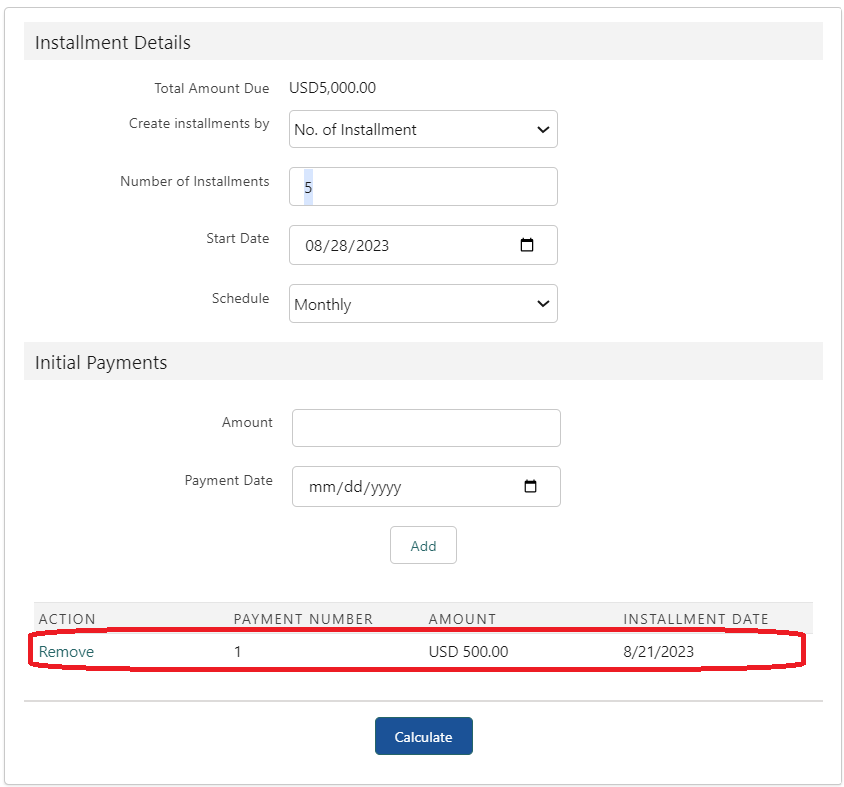Select the USD 500.00 amount cell
This screenshot has height=787, width=844.
(x=468, y=652)
